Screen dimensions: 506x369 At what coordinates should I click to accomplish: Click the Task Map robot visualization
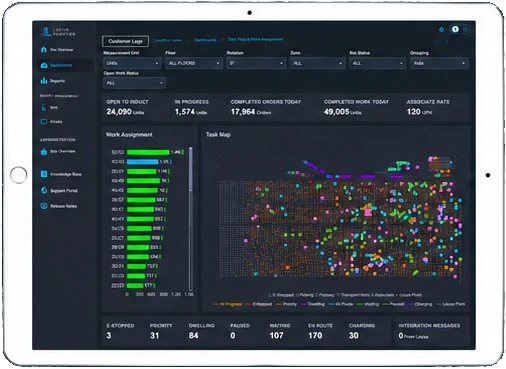tap(340, 218)
